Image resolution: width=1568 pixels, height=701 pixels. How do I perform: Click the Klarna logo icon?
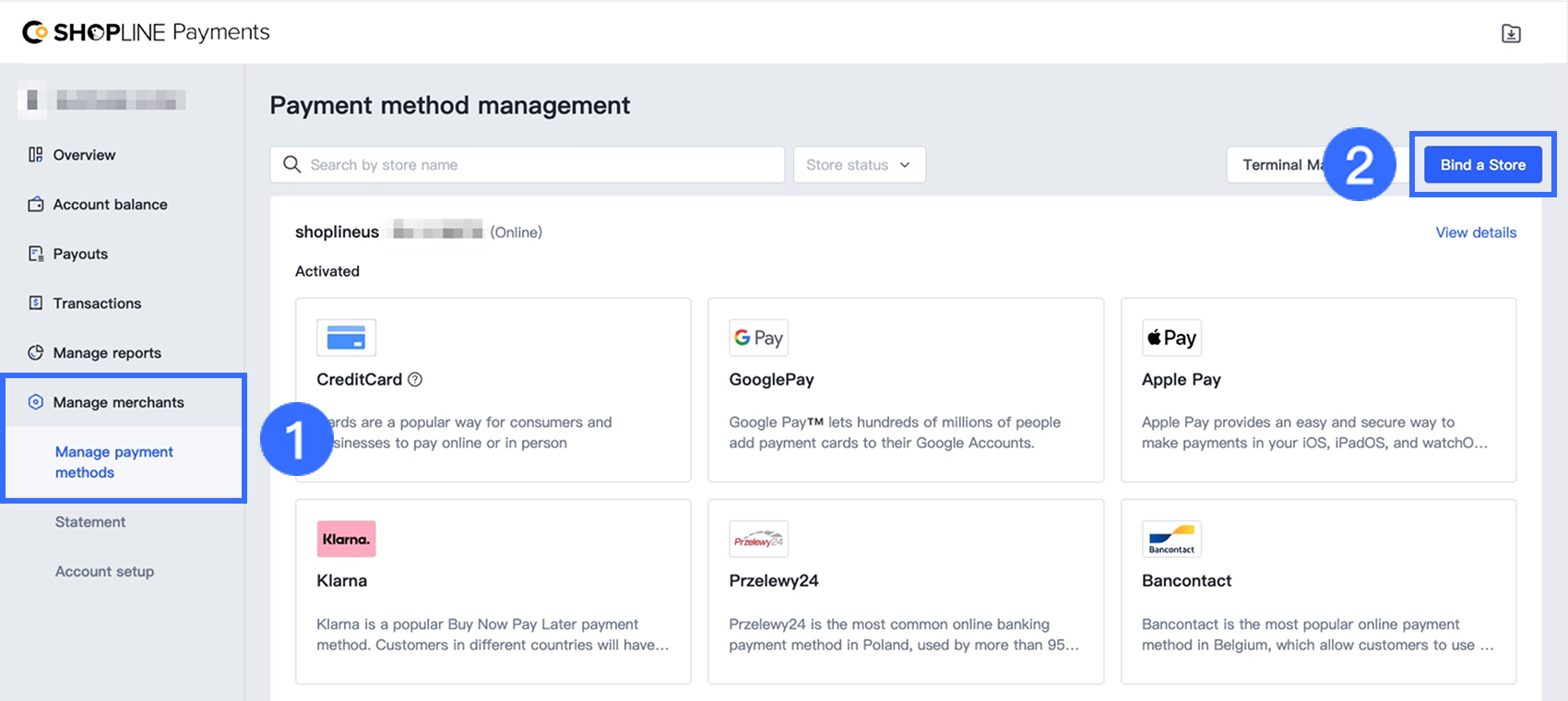pyautogui.click(x=346, y=540)
